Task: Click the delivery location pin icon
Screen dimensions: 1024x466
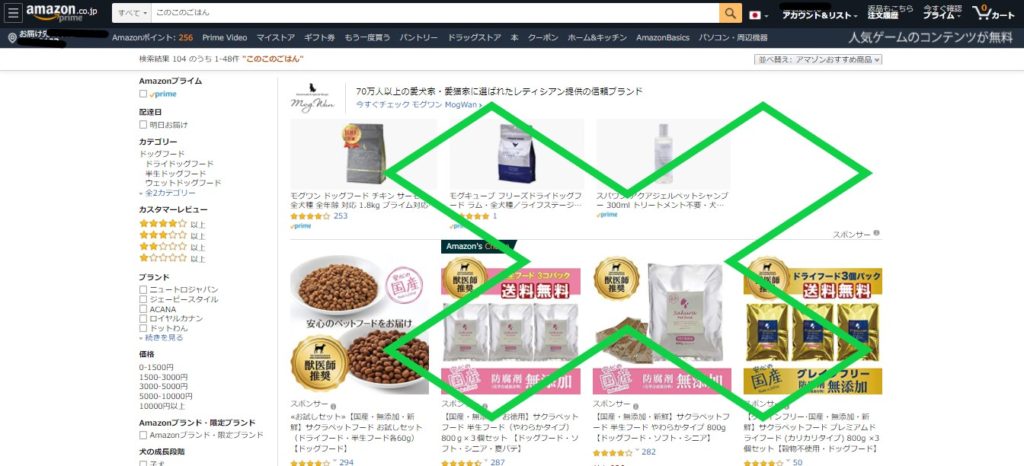Action: point(12,39)
